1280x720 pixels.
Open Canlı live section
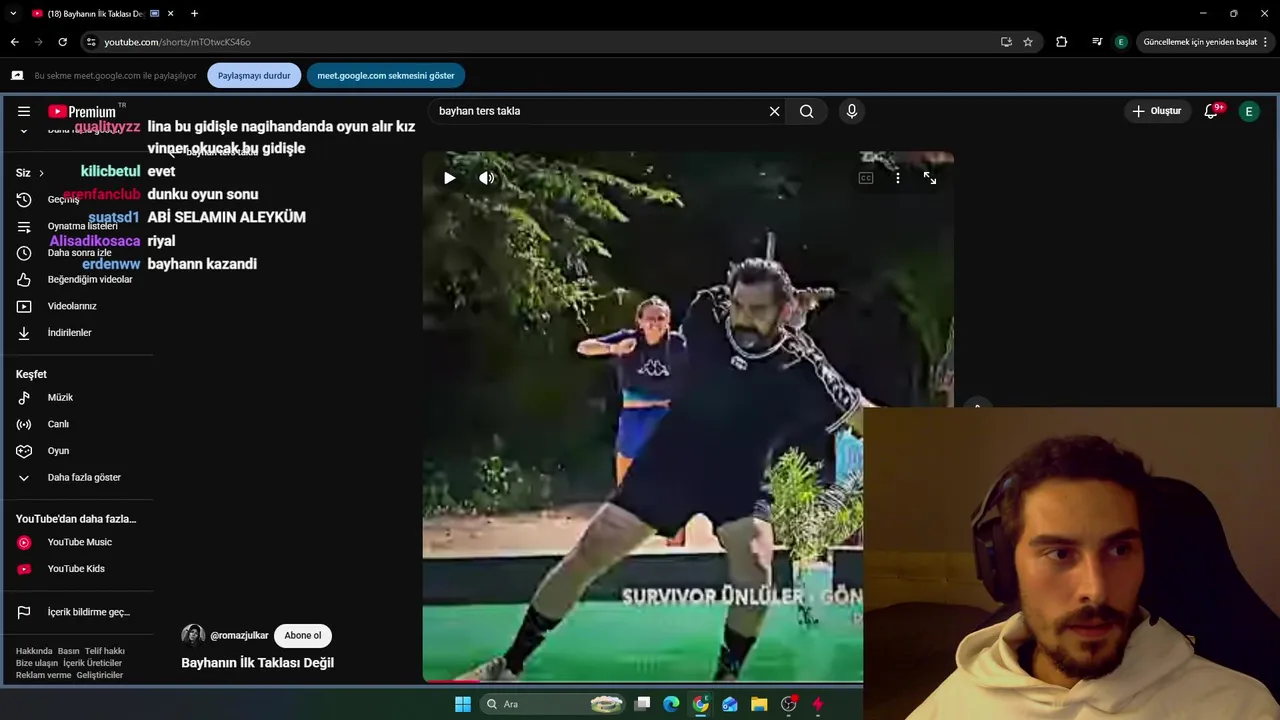pos(58,424)
